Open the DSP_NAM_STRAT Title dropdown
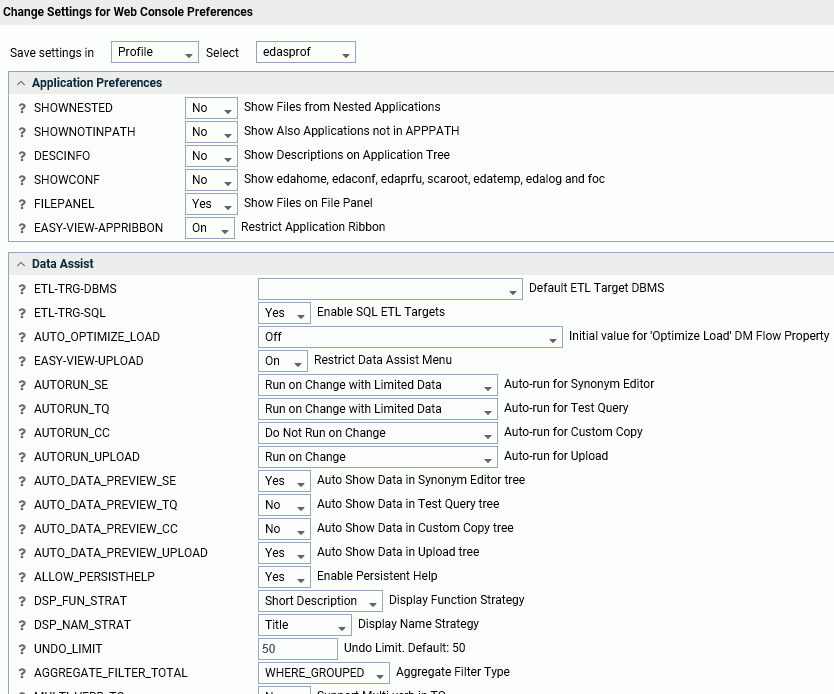Image resolution: width=834 pixels, height=694 pixels. click(305, 625)
